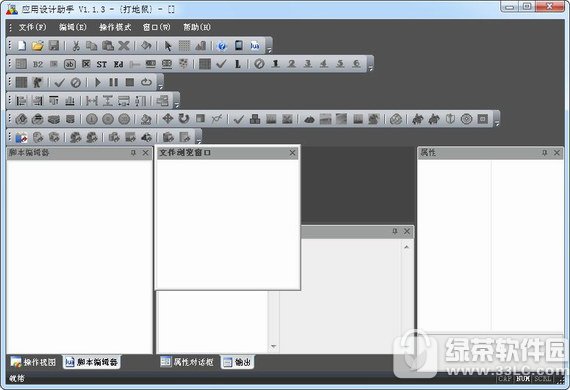This screenshot has width=570, height=390.
Task: Click the output panel scroll up arrow
Action: [x=406, y=247]
